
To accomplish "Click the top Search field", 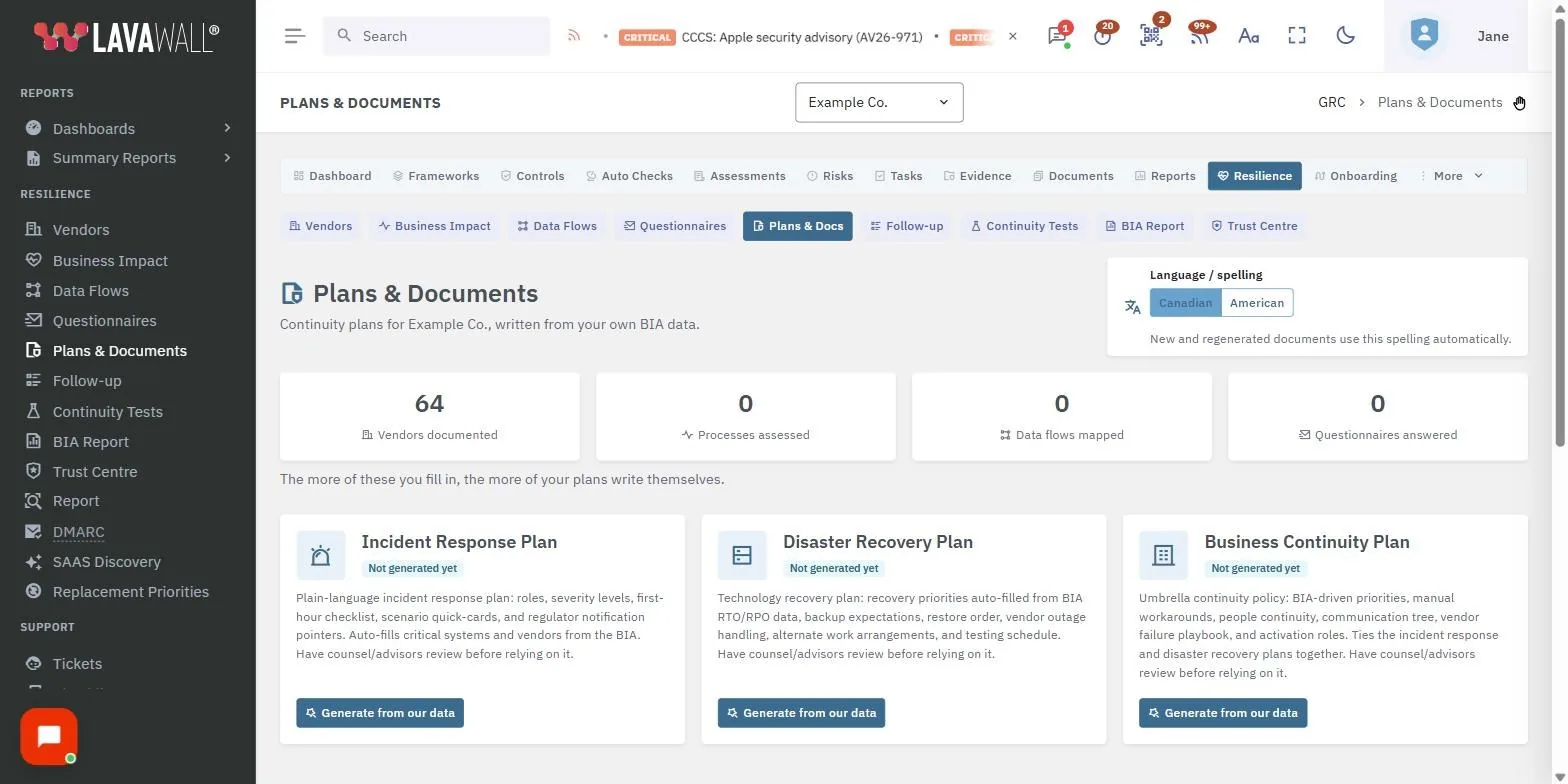I will 437,36.
